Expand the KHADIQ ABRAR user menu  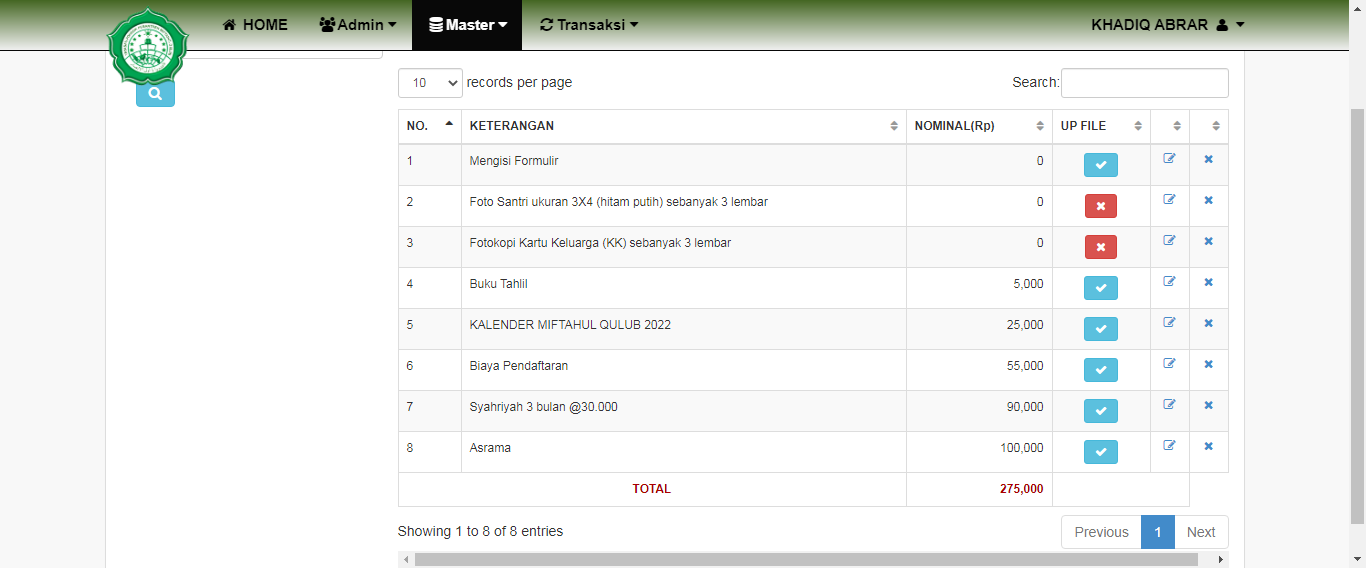(x=1167, y=25)
